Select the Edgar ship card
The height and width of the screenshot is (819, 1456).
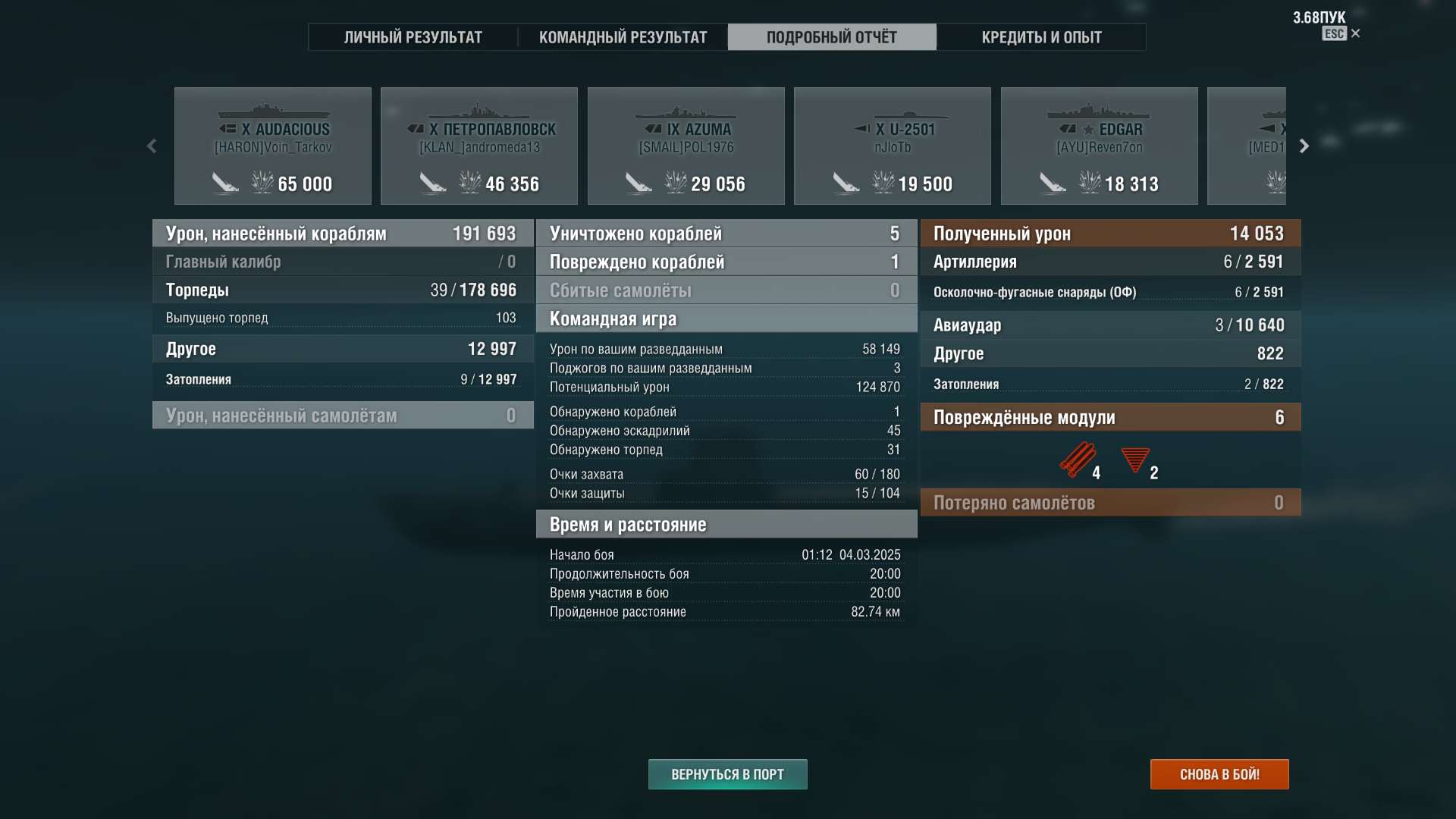[x=1100, y=146]
